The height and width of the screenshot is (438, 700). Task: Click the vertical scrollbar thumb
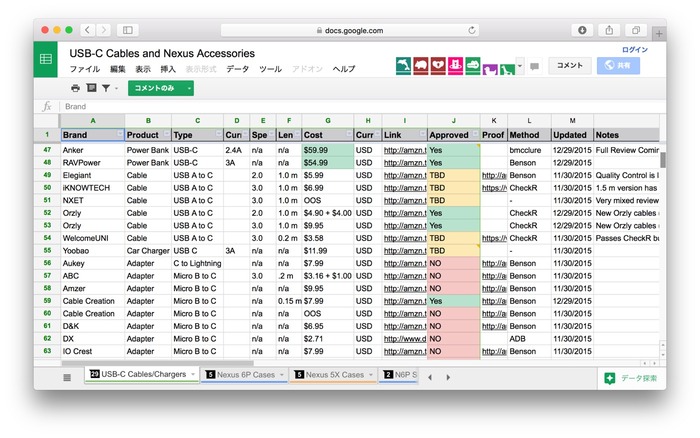tap(663, 159)
